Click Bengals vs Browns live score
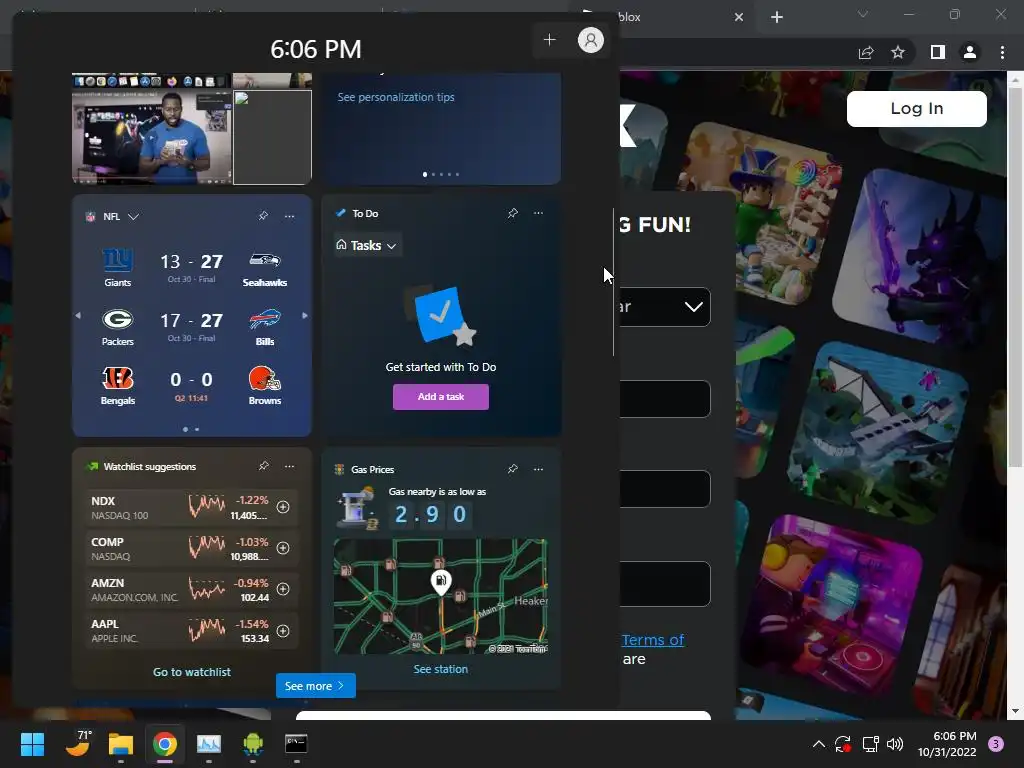Image resolution: width=1024 pixels, height=768 pixels. (191, 386)
